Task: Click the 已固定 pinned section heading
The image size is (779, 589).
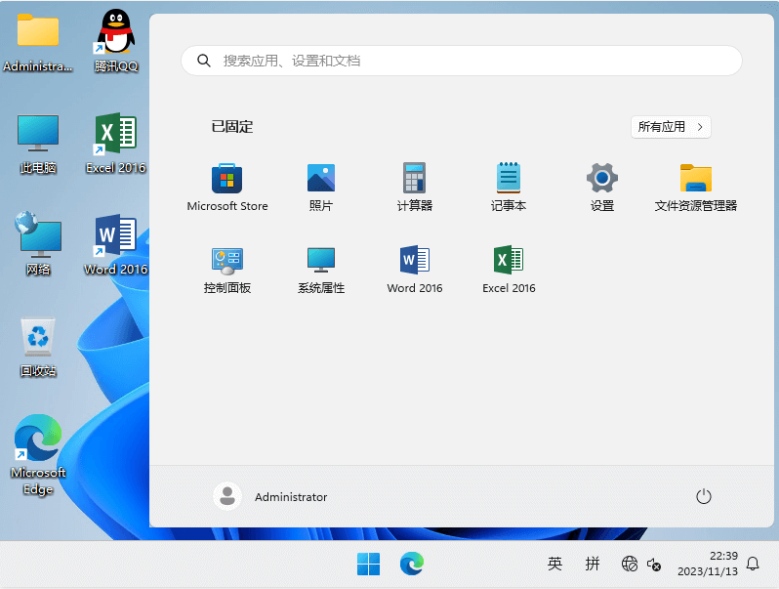Action: pyautogui.click(x=232, y=127)
